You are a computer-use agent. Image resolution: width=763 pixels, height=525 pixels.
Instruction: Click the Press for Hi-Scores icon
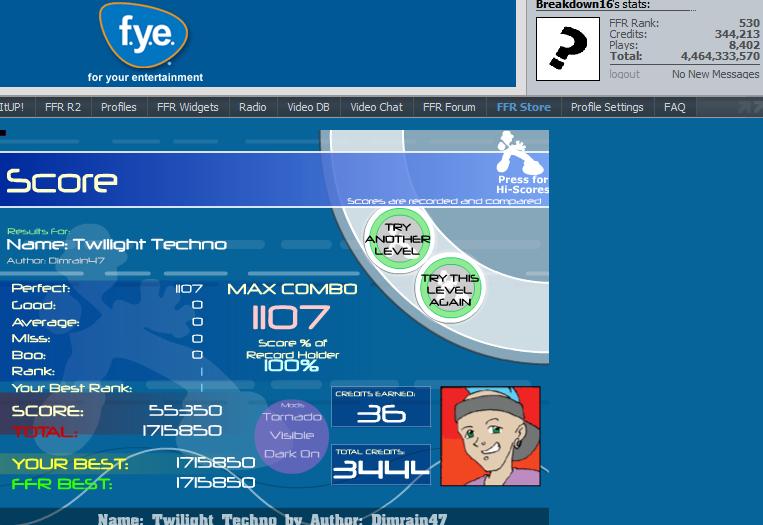coord(522,163)
